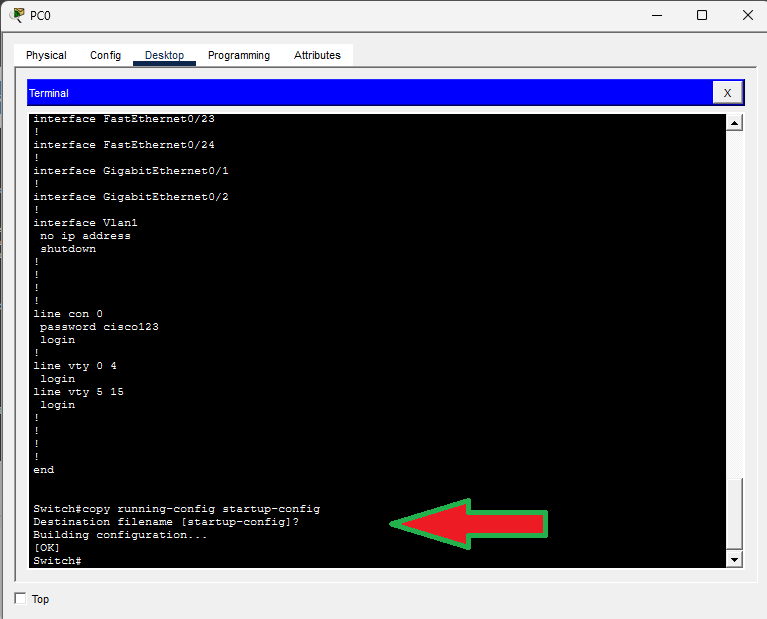Minimize the PC0 window
The width and height of the screenshot is (767, 619).
[657, 15]
